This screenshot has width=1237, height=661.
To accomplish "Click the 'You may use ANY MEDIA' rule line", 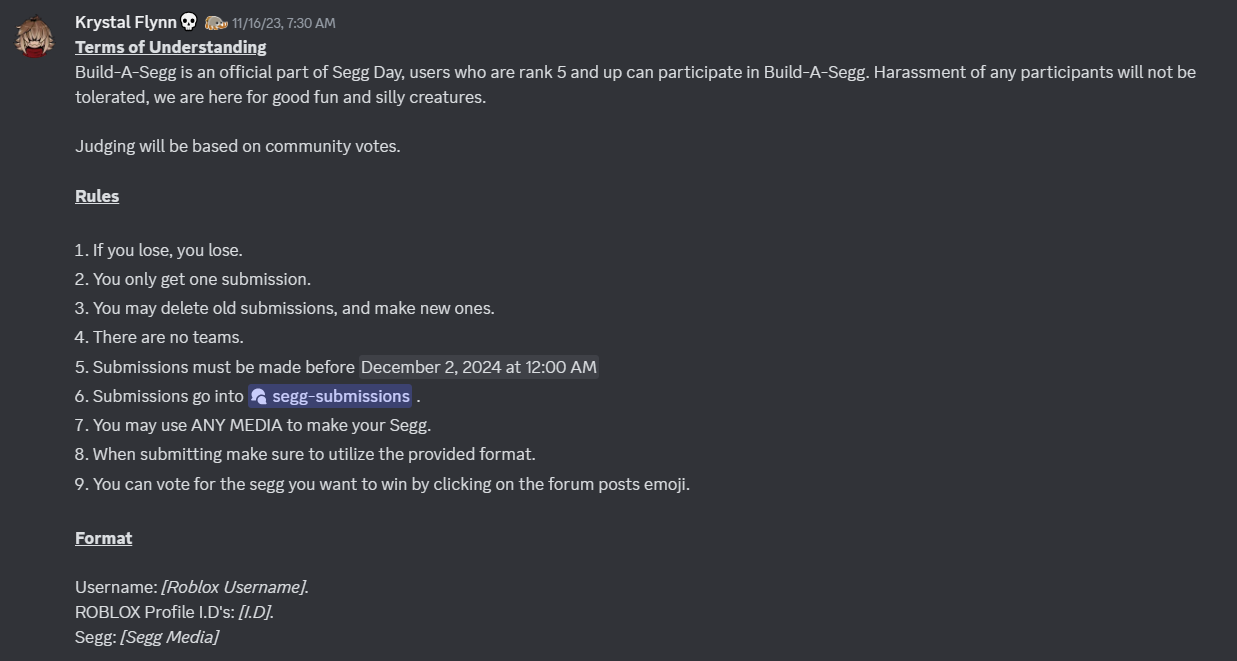I will (x=253, y=425).
